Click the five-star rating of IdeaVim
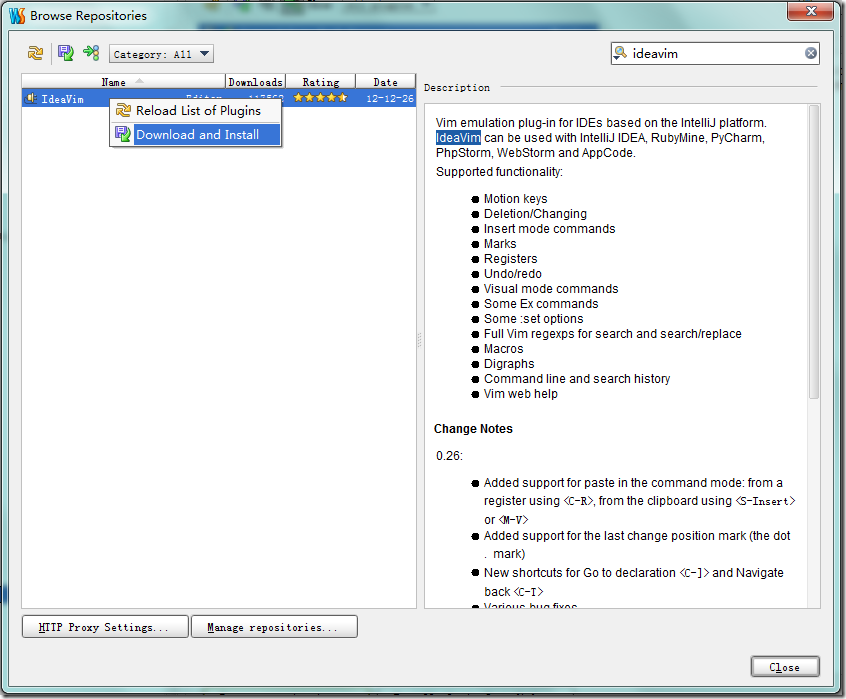 pos(320,98)
